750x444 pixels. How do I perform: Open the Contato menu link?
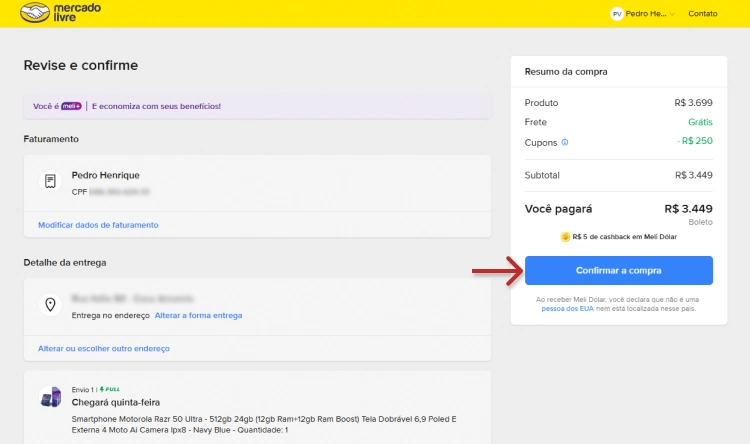pos(703,14)
